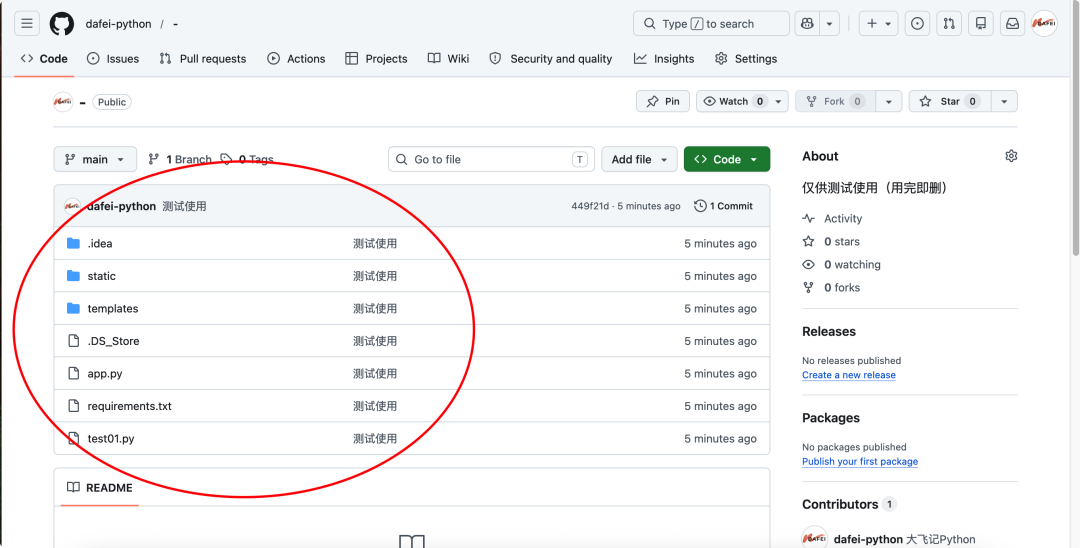This screenshot has width=1080, height=548.
Task: Open the Packages heading link
Action: pyautogui.click(x=831, y=418)
